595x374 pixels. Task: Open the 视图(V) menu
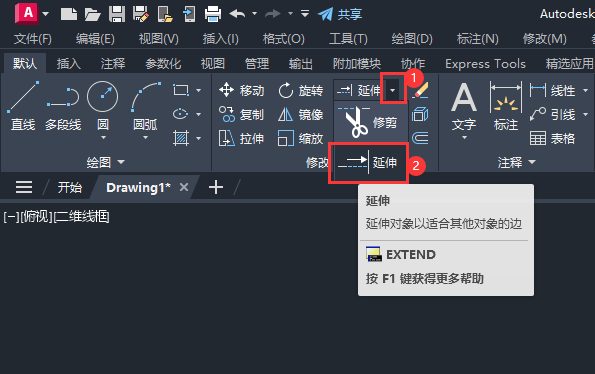click(159, 39)
